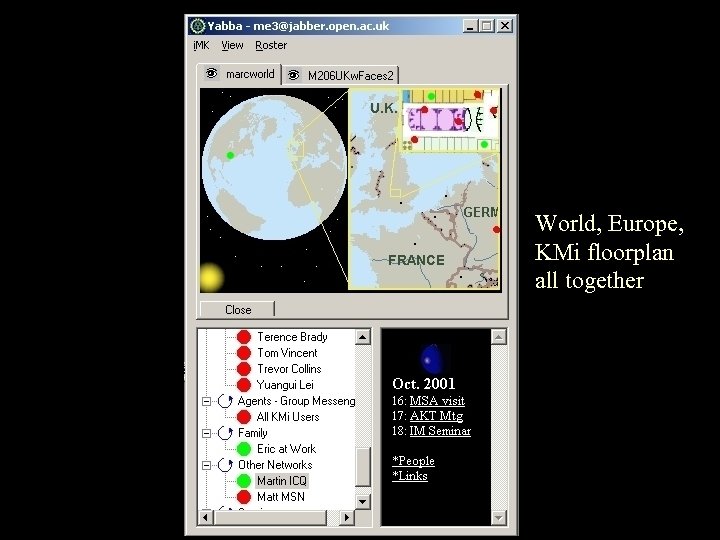Screen dimensions: 720x540
Task: Click the red status icon for Matt MSN
Action: point(244,497)
